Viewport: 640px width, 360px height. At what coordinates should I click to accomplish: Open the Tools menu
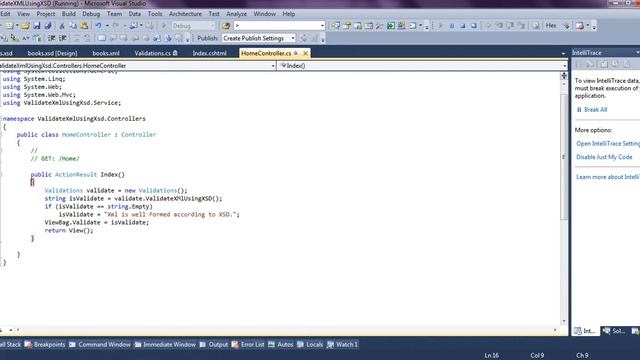tap(155, 14)
